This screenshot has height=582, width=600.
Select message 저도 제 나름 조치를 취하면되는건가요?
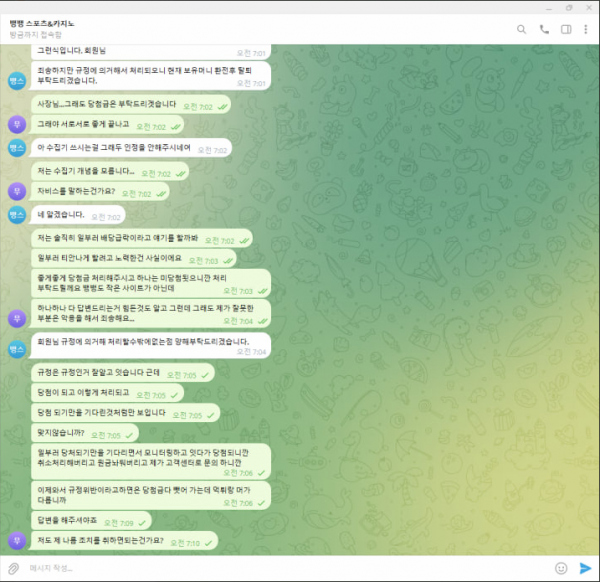[125, 540]
